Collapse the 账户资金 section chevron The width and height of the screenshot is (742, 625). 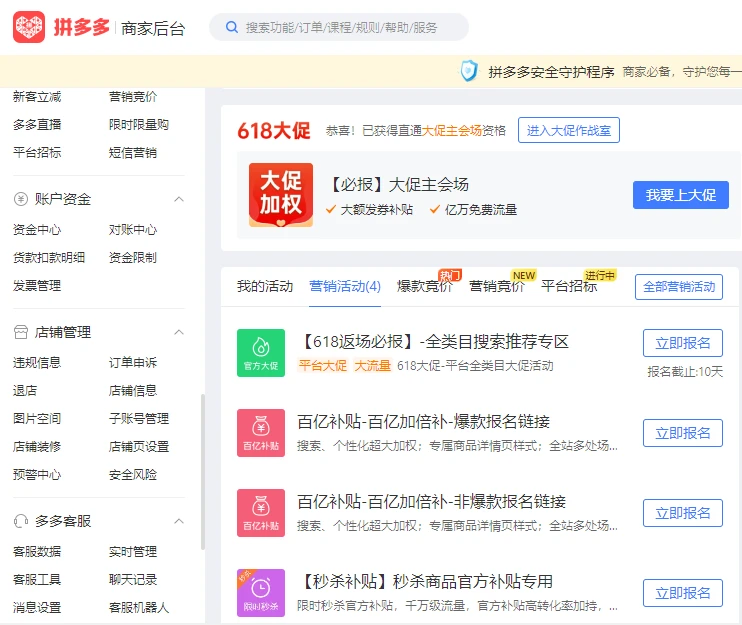(x=179, y=199)
